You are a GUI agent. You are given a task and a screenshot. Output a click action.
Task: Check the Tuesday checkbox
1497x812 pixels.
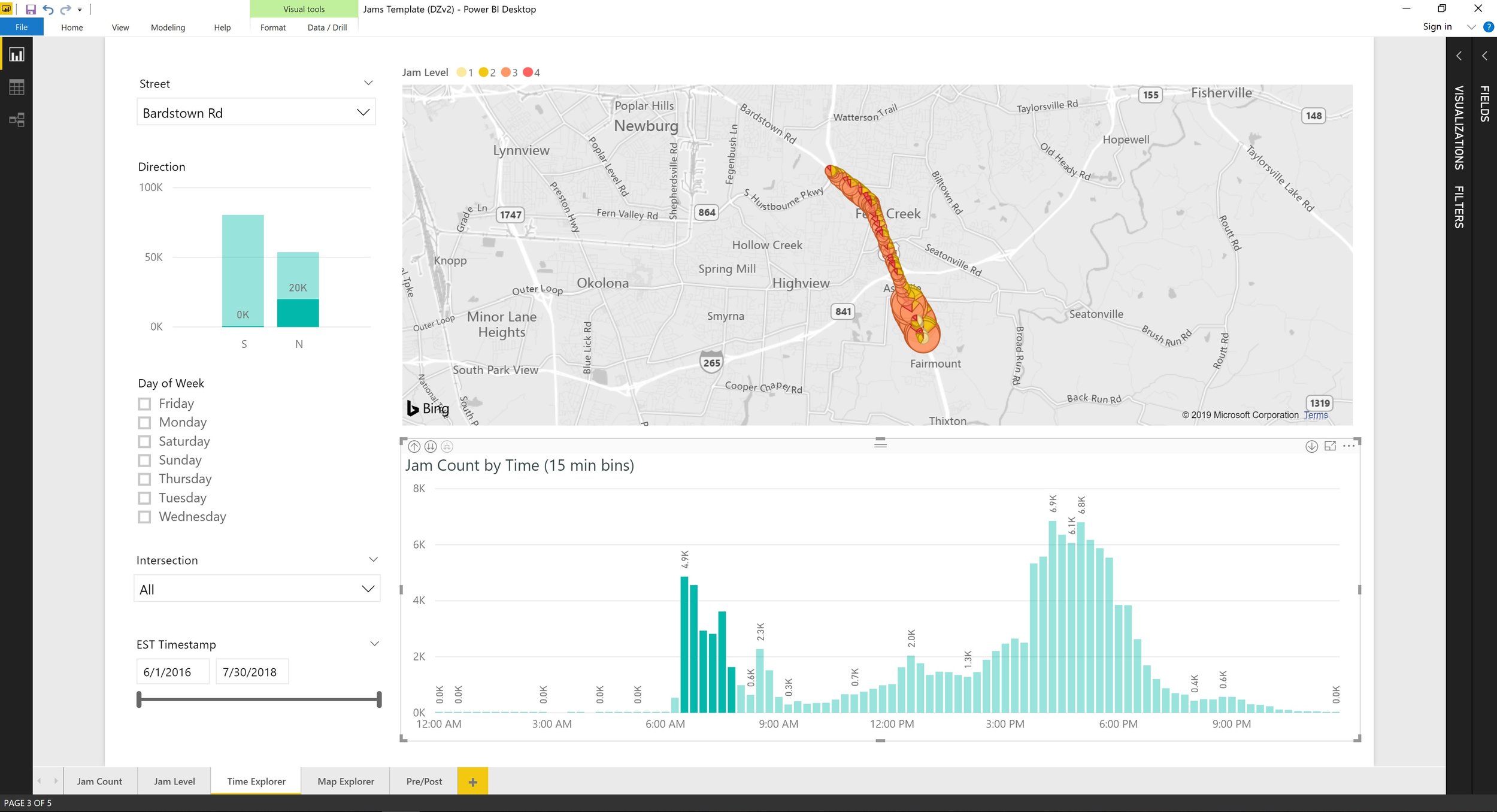[x=144, y=498]
